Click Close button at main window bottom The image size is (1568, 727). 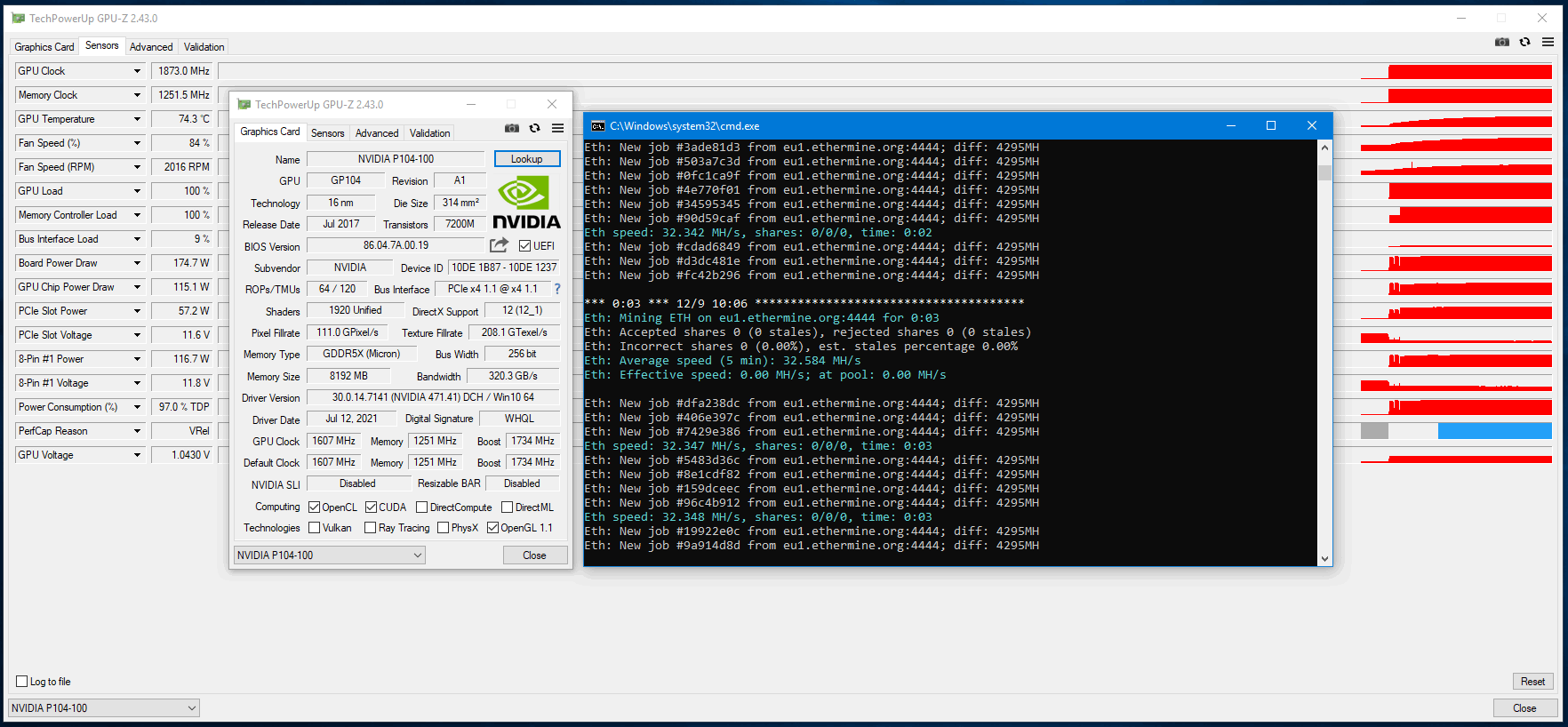coord(1524,708)
